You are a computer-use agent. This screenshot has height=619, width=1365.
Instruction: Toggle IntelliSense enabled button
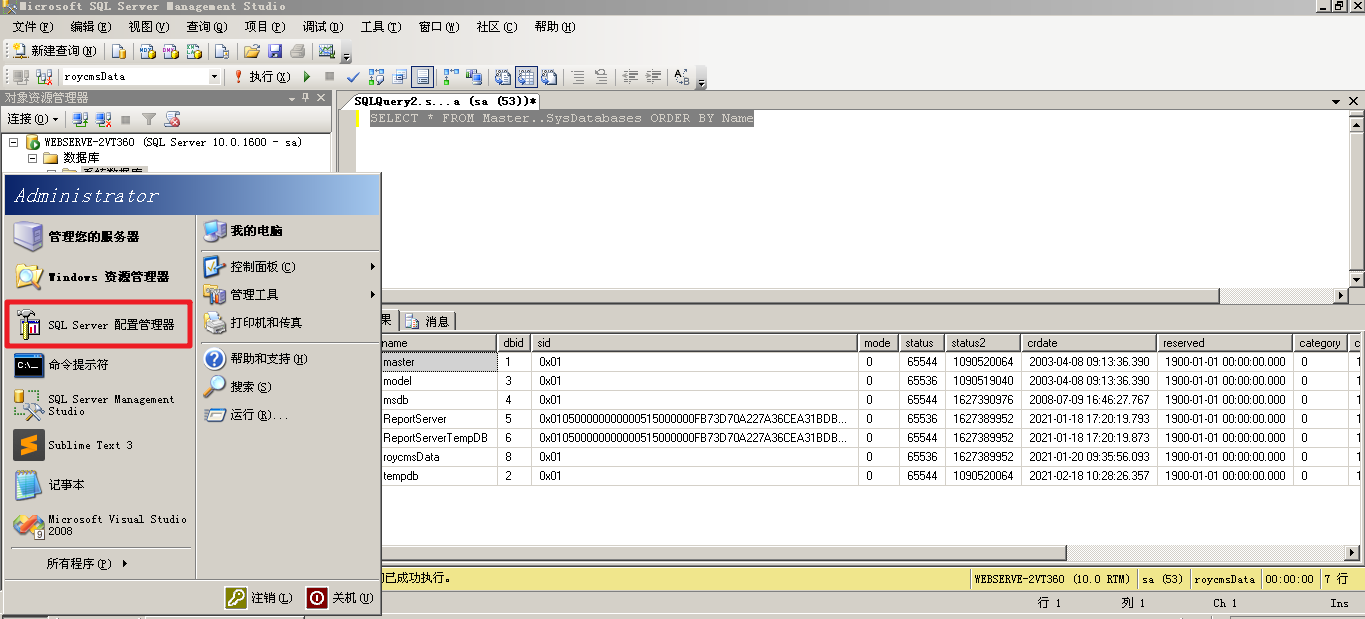(x=422, y=76)
